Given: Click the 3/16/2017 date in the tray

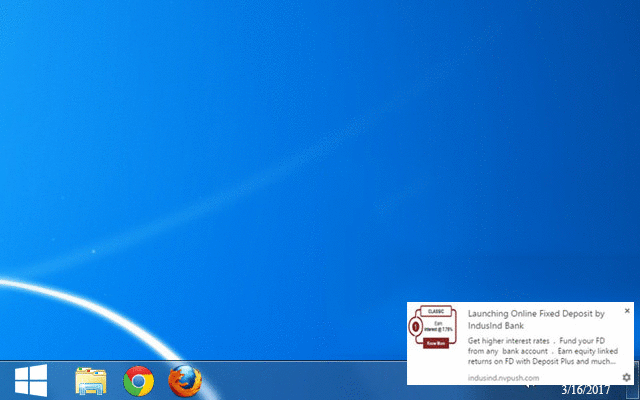Looking at the screenshot, I should [x=586, y=390].
